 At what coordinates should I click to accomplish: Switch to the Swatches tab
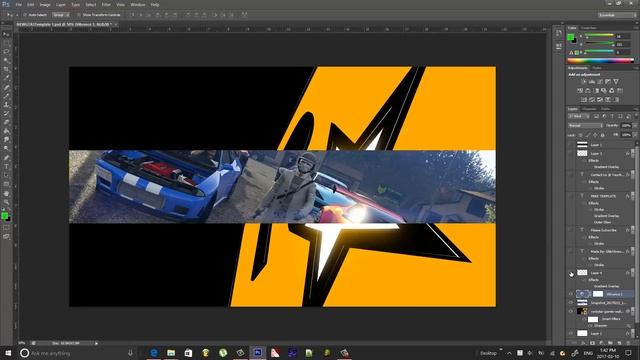pyautogui.click(x=589, y=28)
